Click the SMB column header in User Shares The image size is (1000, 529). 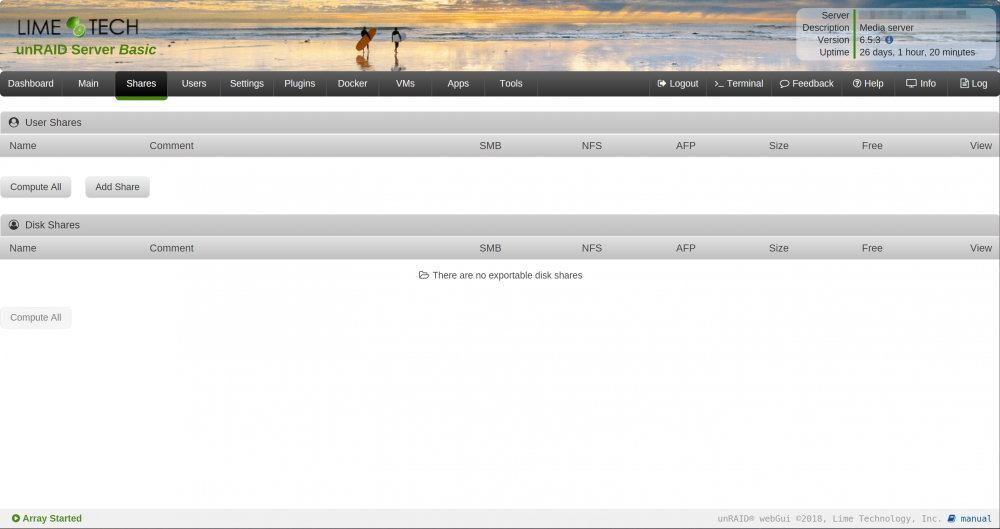point(490,145)
